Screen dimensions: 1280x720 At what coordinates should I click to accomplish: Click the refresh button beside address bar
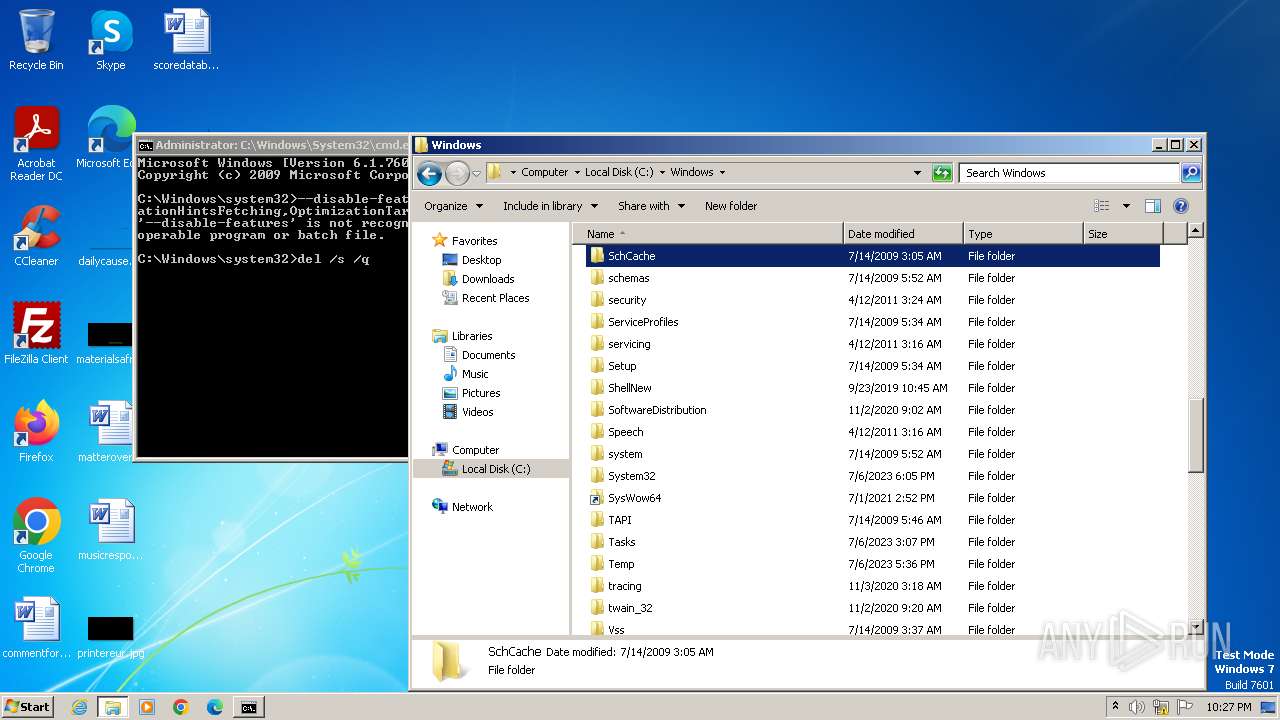coord(942,173)
